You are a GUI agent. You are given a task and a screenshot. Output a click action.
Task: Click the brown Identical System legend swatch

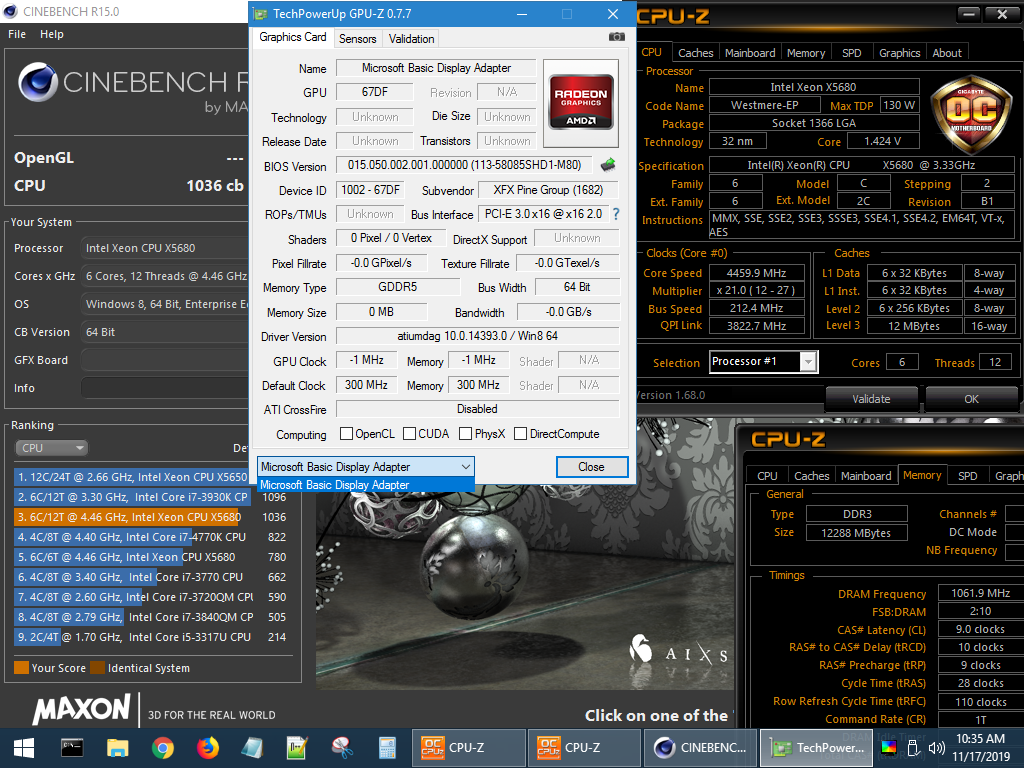coord(97,667)
